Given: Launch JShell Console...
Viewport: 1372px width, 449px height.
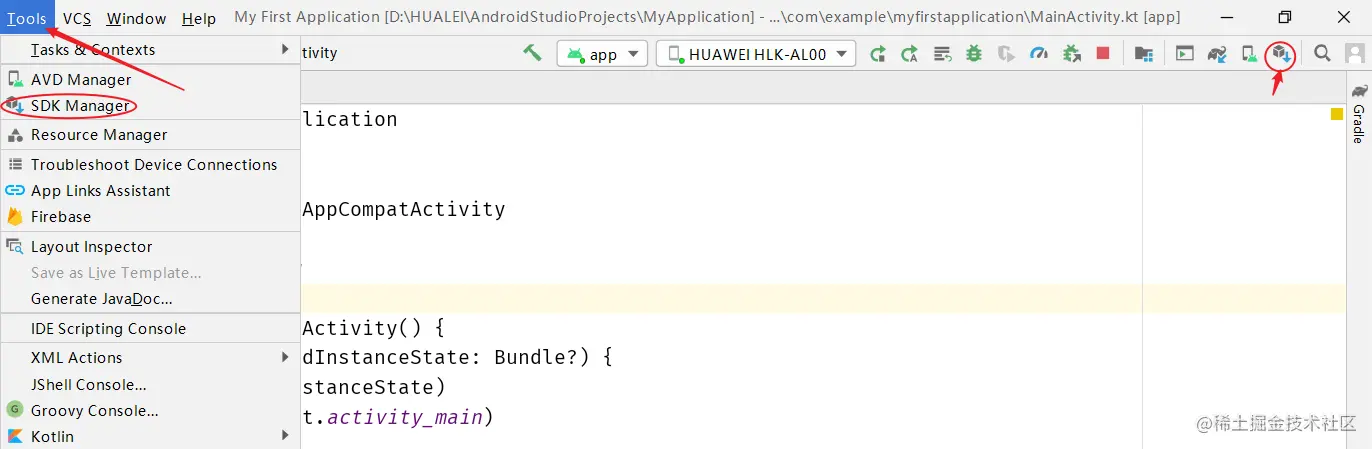Looking at the screenshot, I should tap(150, 384).
